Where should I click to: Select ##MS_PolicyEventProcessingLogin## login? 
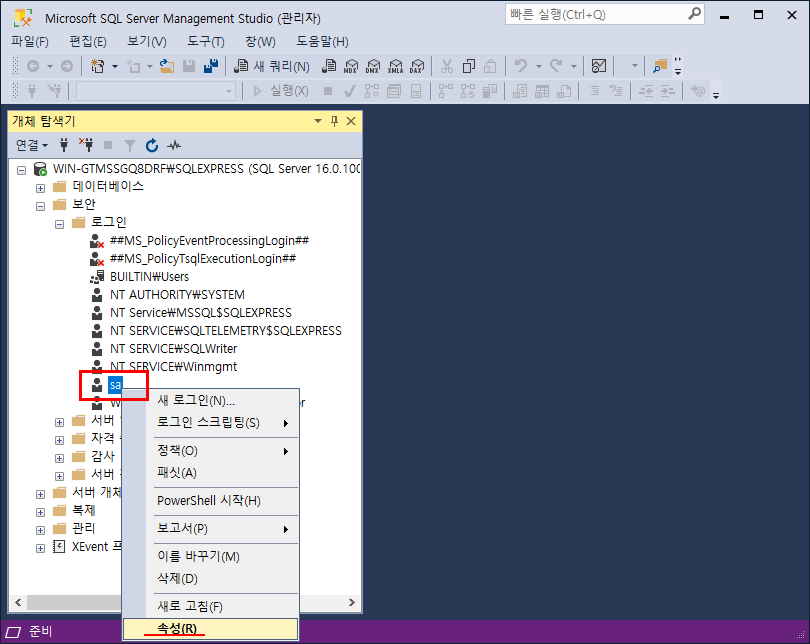click(209, 241)
